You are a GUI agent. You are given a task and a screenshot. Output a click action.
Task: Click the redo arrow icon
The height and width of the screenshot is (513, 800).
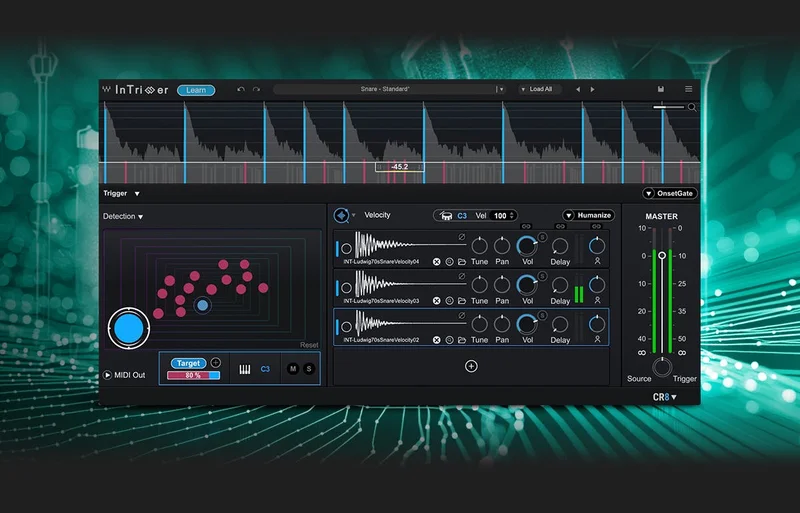tap(256, 89)
